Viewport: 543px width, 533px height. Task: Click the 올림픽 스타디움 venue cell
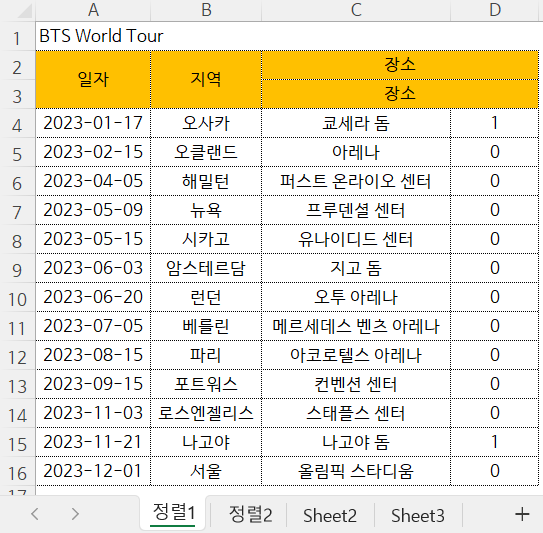pos(356,471)
